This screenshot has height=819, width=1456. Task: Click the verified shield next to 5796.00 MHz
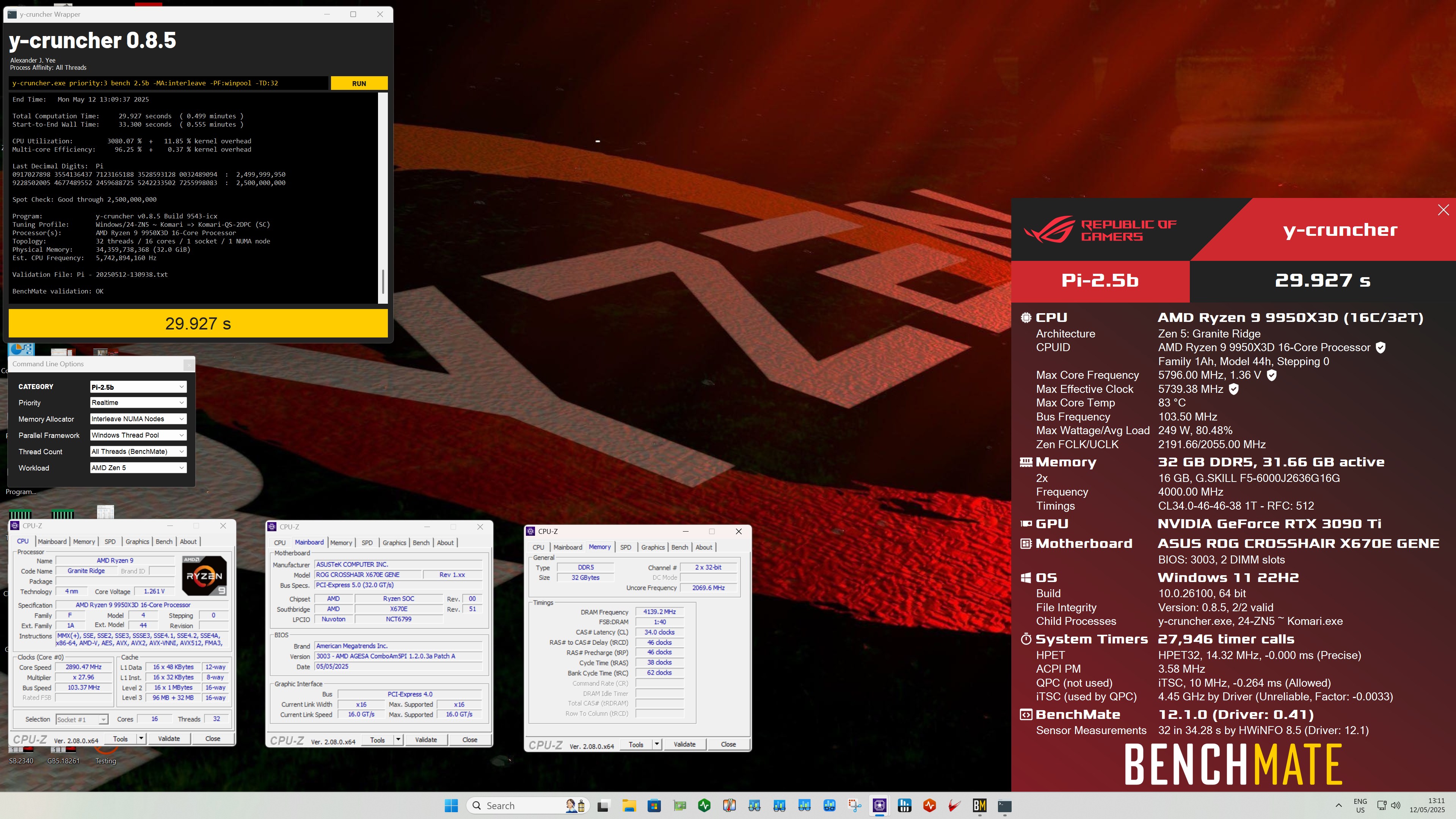(x=1271, y=375)
